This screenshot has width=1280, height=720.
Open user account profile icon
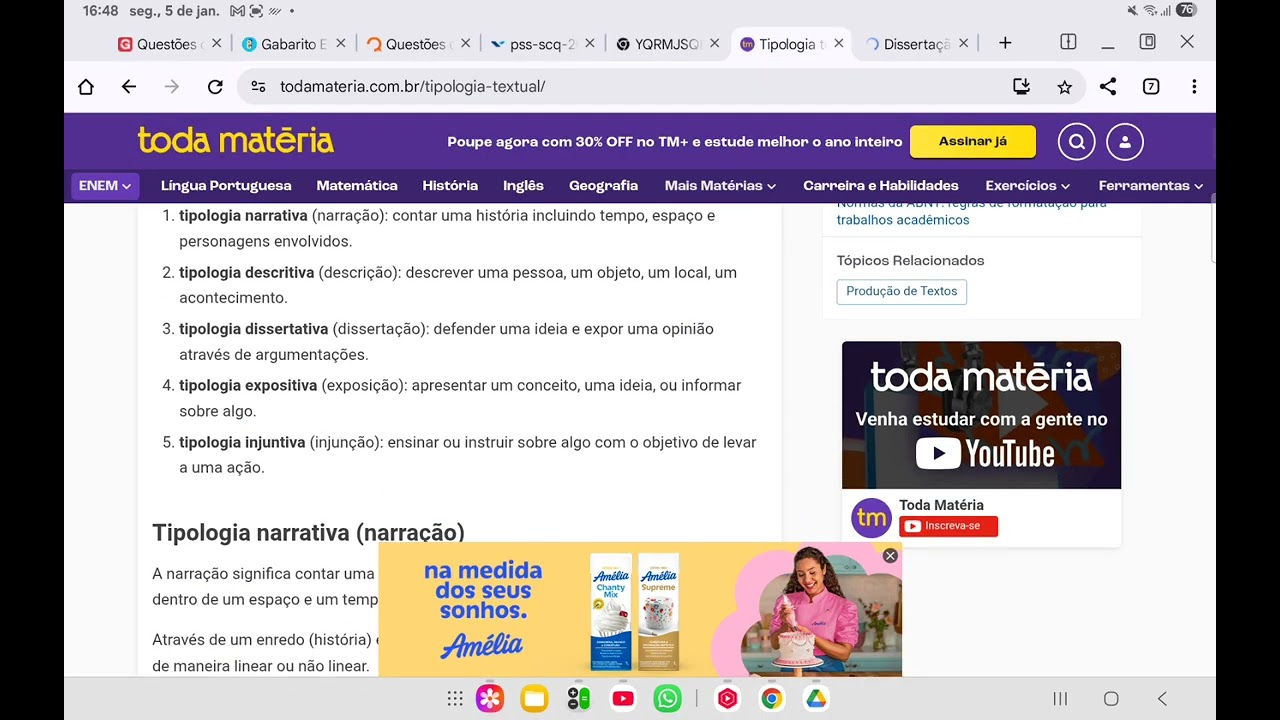1125,142
